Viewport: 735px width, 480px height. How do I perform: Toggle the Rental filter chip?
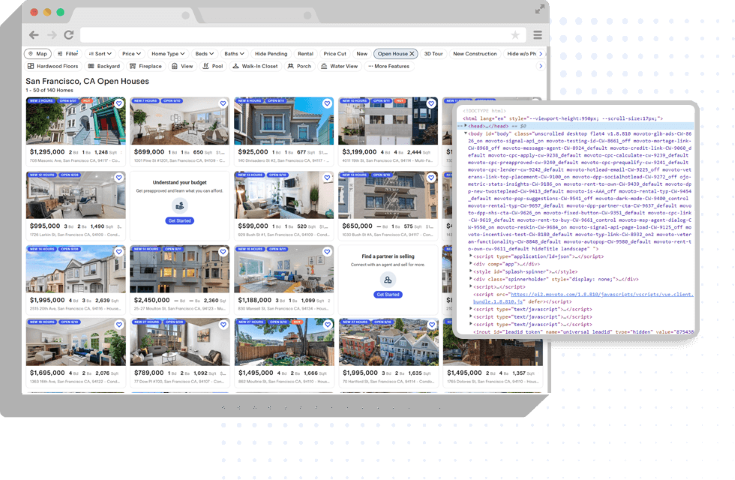coord(305,54)
